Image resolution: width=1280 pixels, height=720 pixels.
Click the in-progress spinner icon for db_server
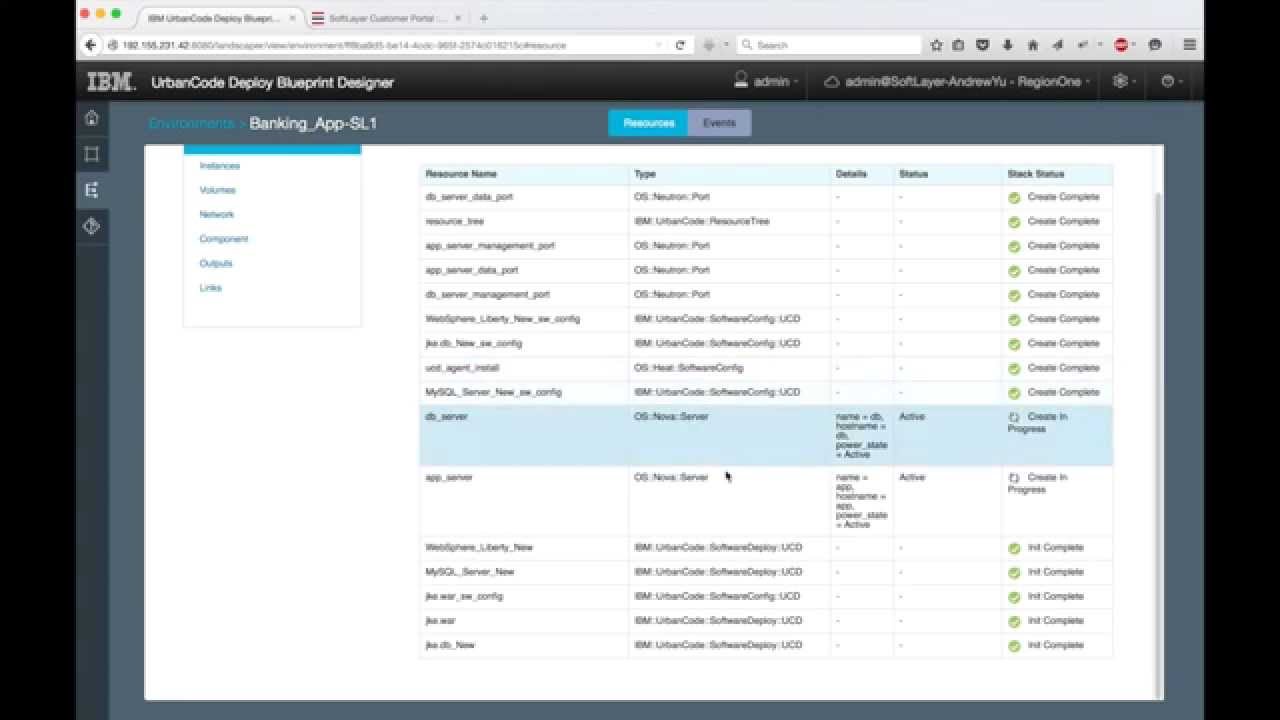1014,416
